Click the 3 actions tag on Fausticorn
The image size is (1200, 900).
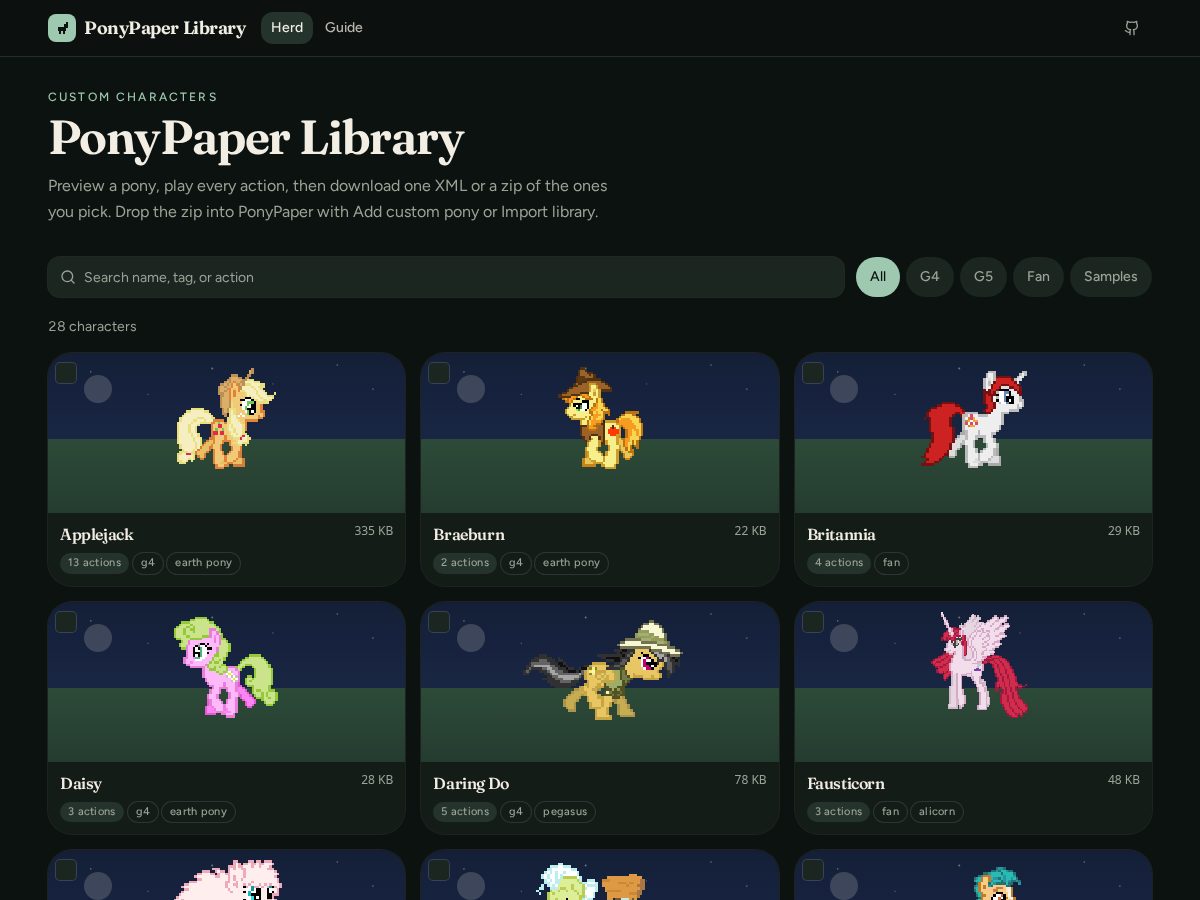839,812
